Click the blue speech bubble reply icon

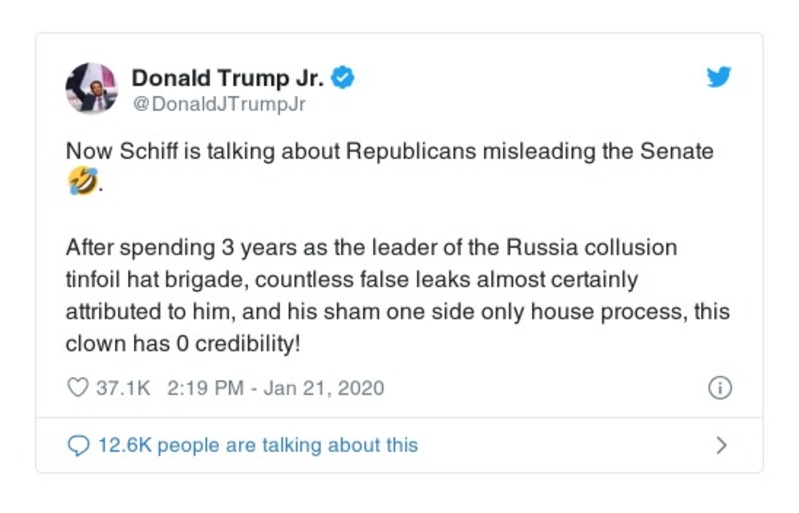pyautogui.click(x=77, y=445)
